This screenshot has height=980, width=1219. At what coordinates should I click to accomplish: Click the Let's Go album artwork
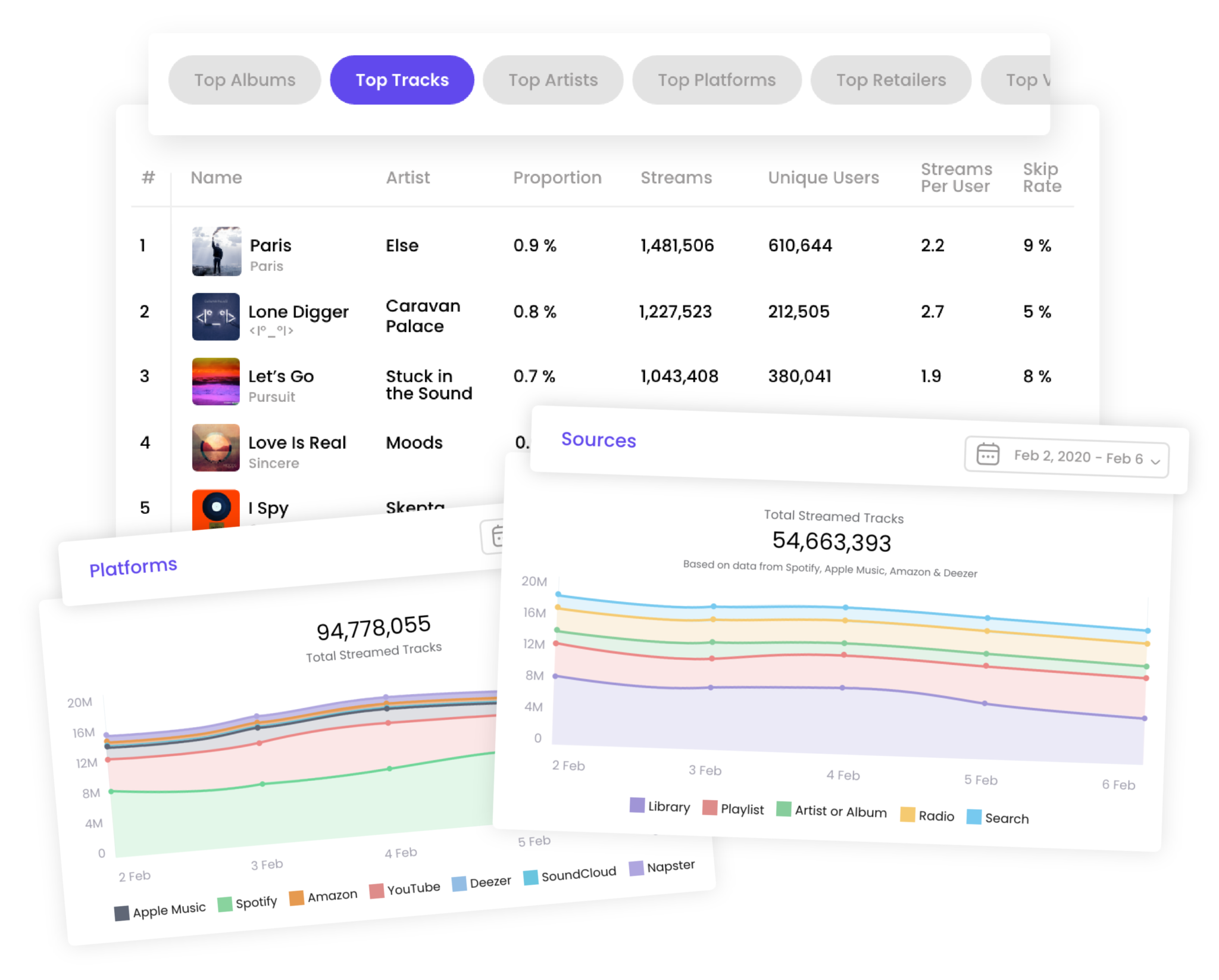point(215,382)
